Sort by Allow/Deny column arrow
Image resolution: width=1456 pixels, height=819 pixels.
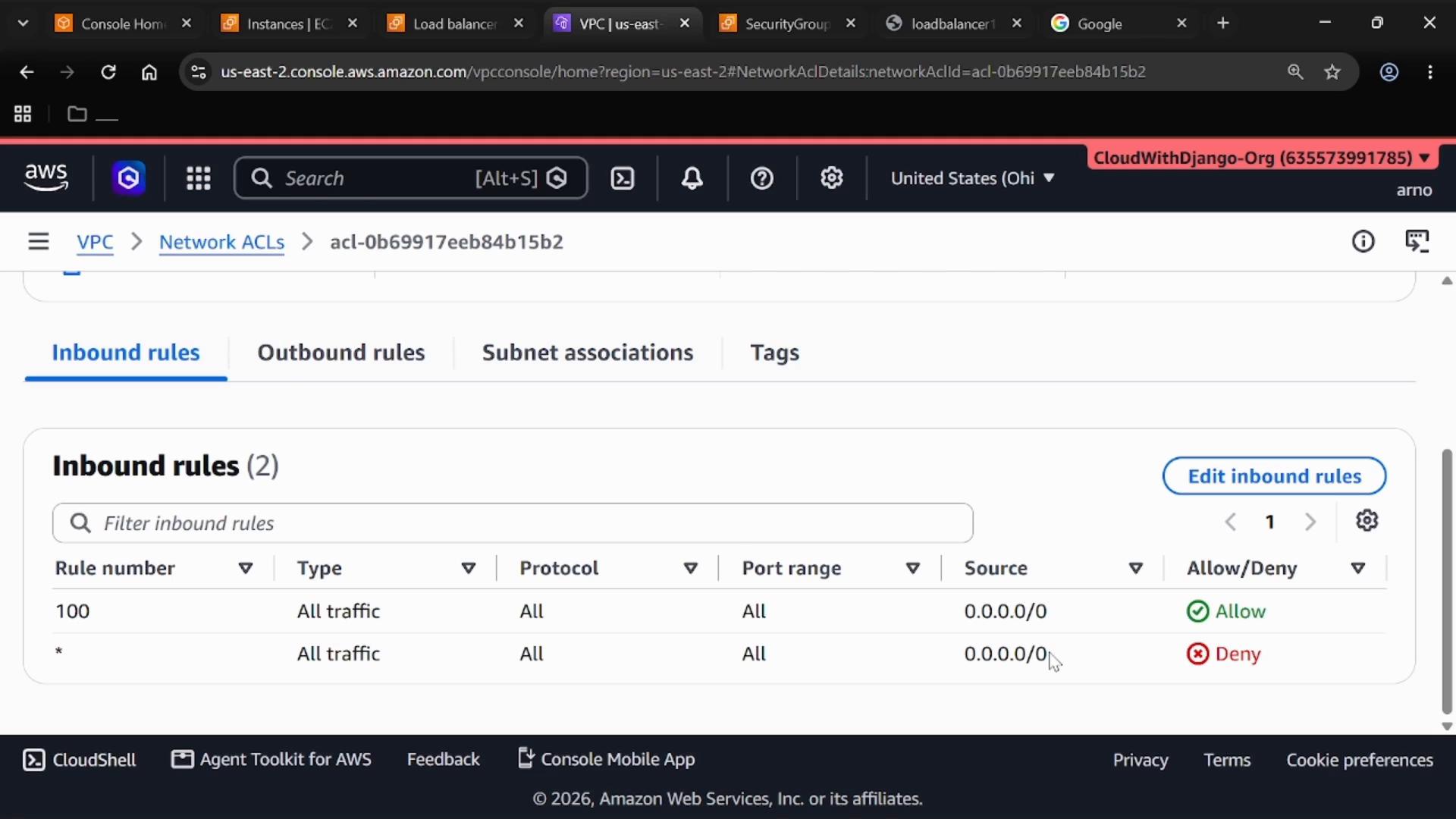coord(1358,569)
